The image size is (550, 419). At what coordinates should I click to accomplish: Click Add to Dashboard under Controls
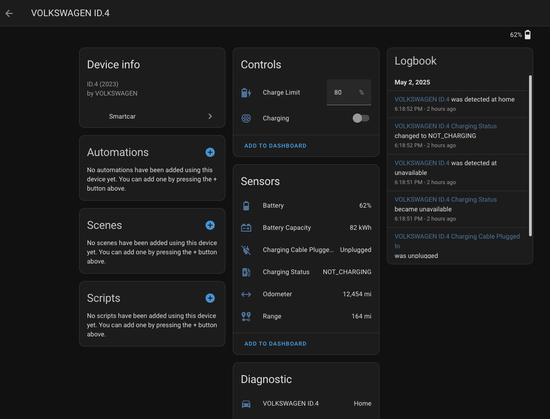tap(275, 146)
